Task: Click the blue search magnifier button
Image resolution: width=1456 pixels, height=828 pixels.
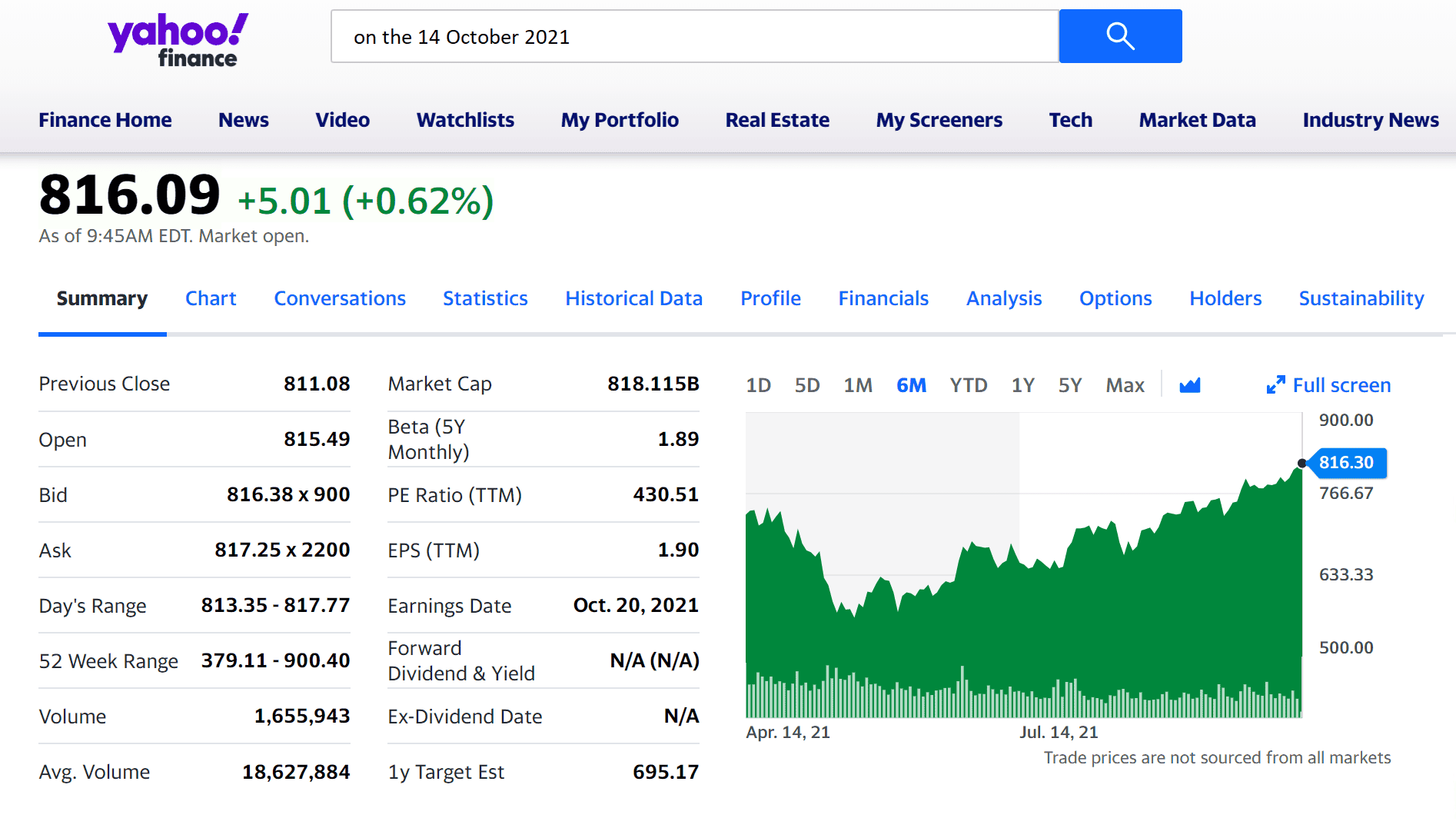Action: [1120, 36]
